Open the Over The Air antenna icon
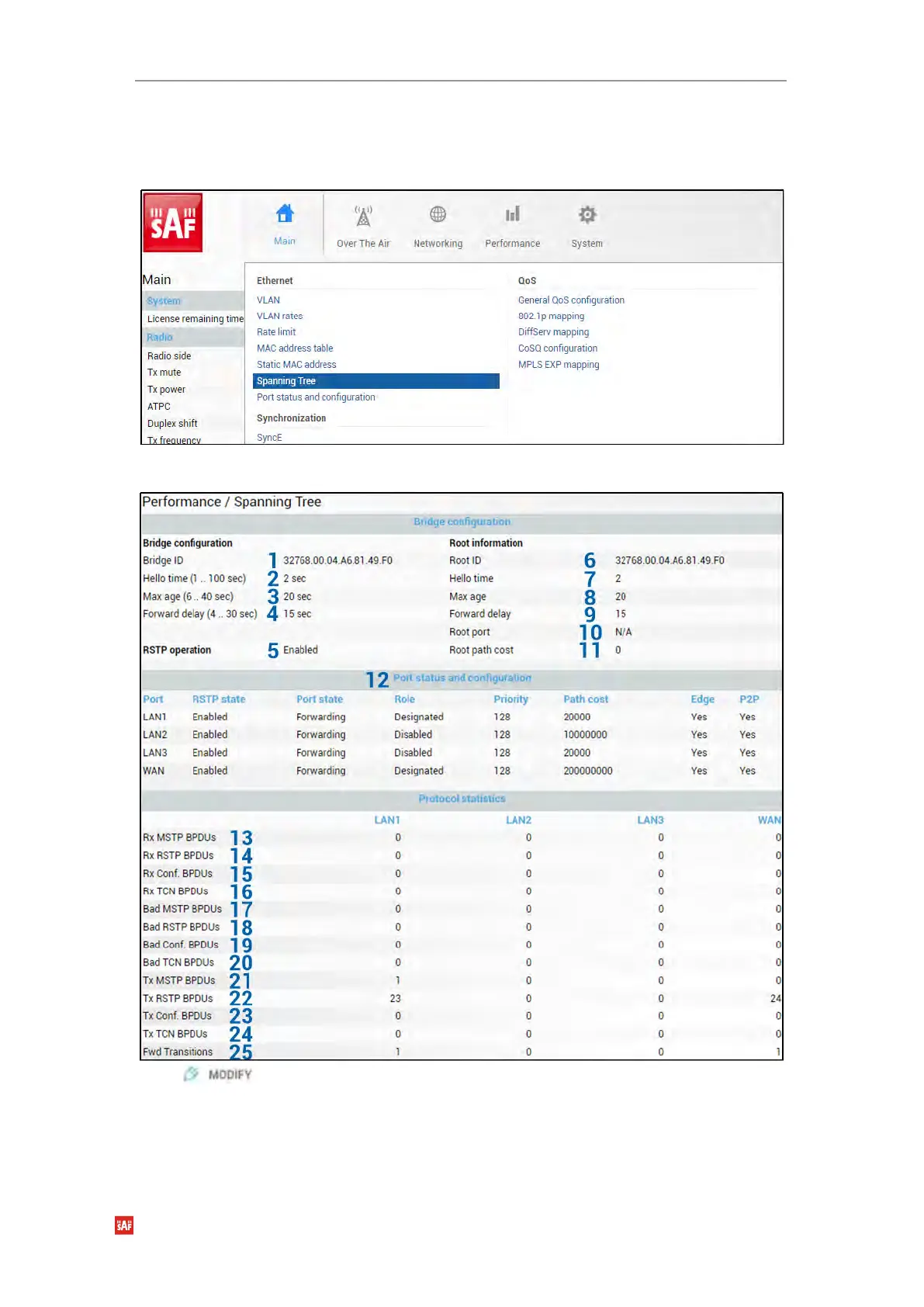 tap(363, 216)
